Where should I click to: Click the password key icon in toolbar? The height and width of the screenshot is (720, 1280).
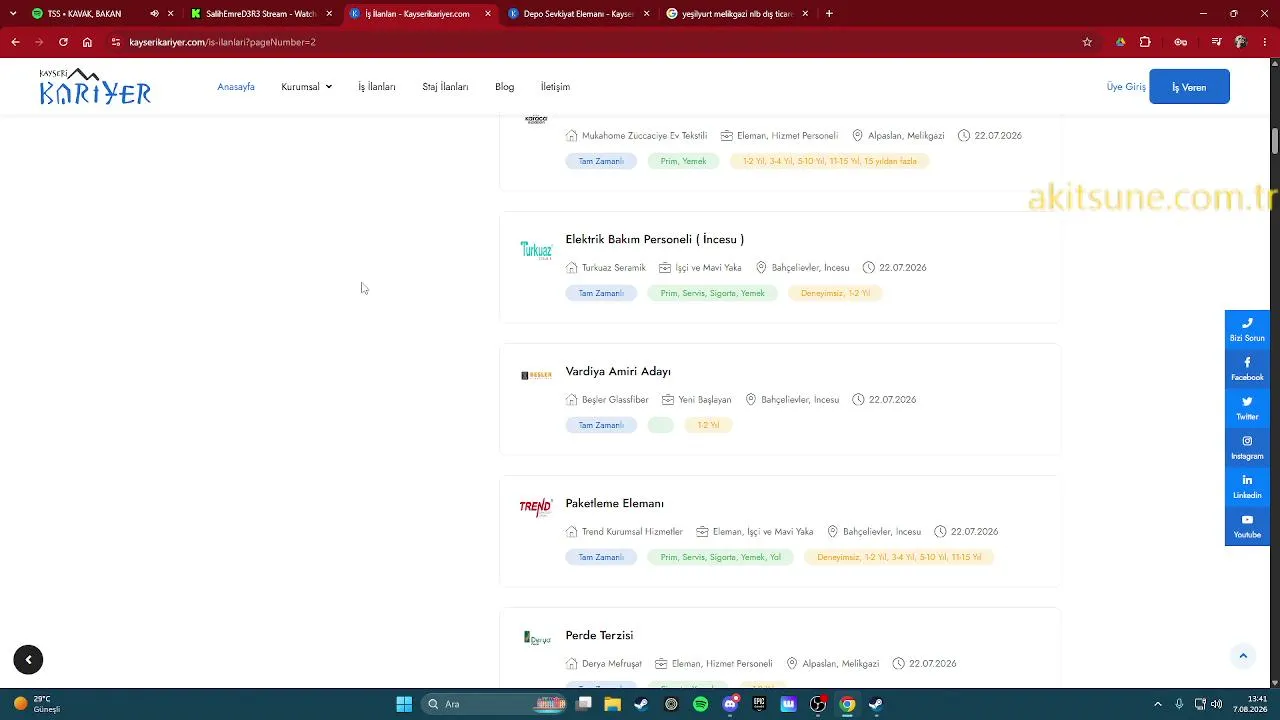tap(1181, 42)
